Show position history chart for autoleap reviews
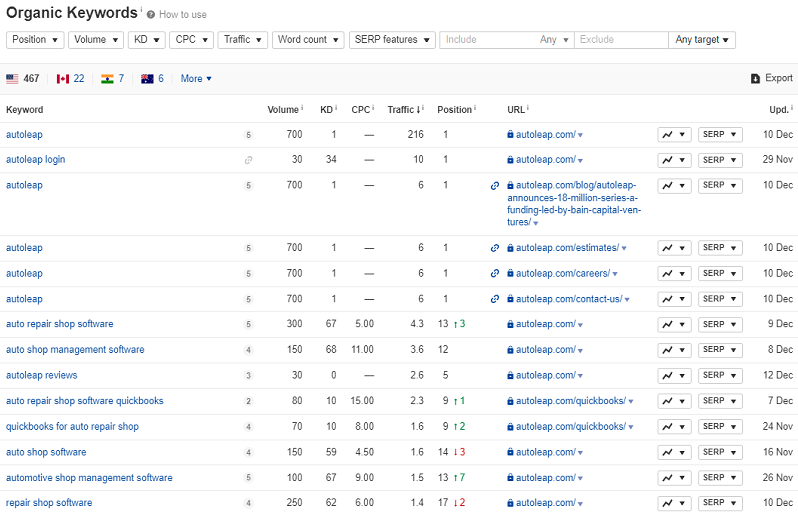798x512 pixels. tap(674, 376)
